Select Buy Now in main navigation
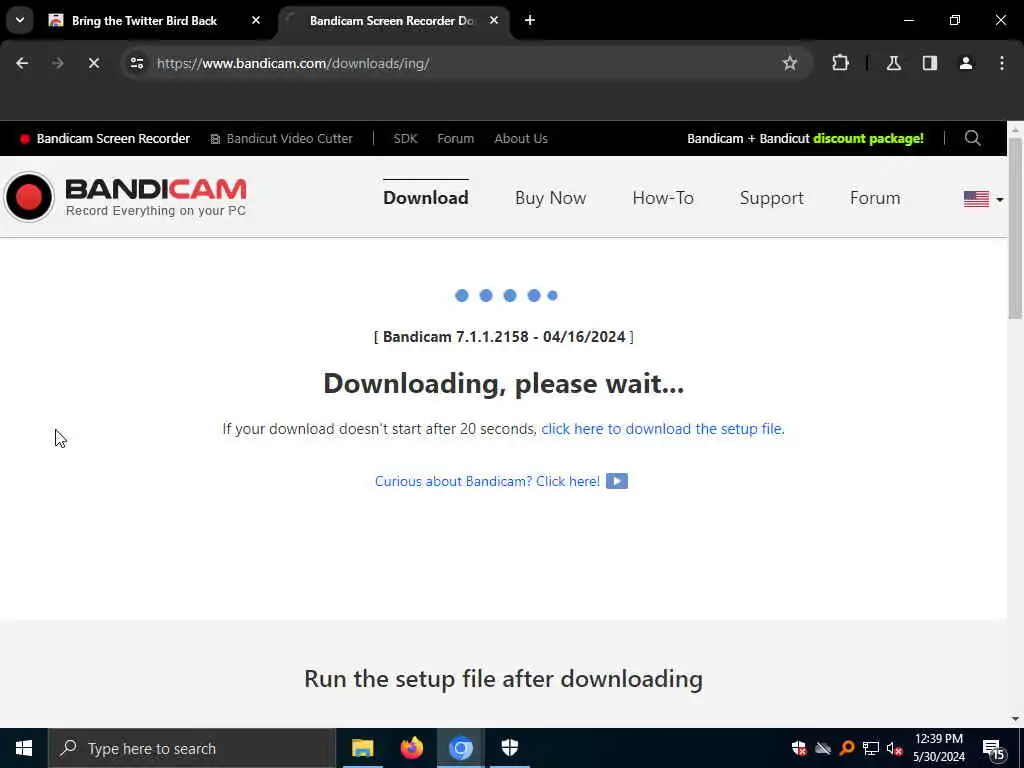Image resolution: width=1024 pixels, height=768 pixels. tap(551, 197)
